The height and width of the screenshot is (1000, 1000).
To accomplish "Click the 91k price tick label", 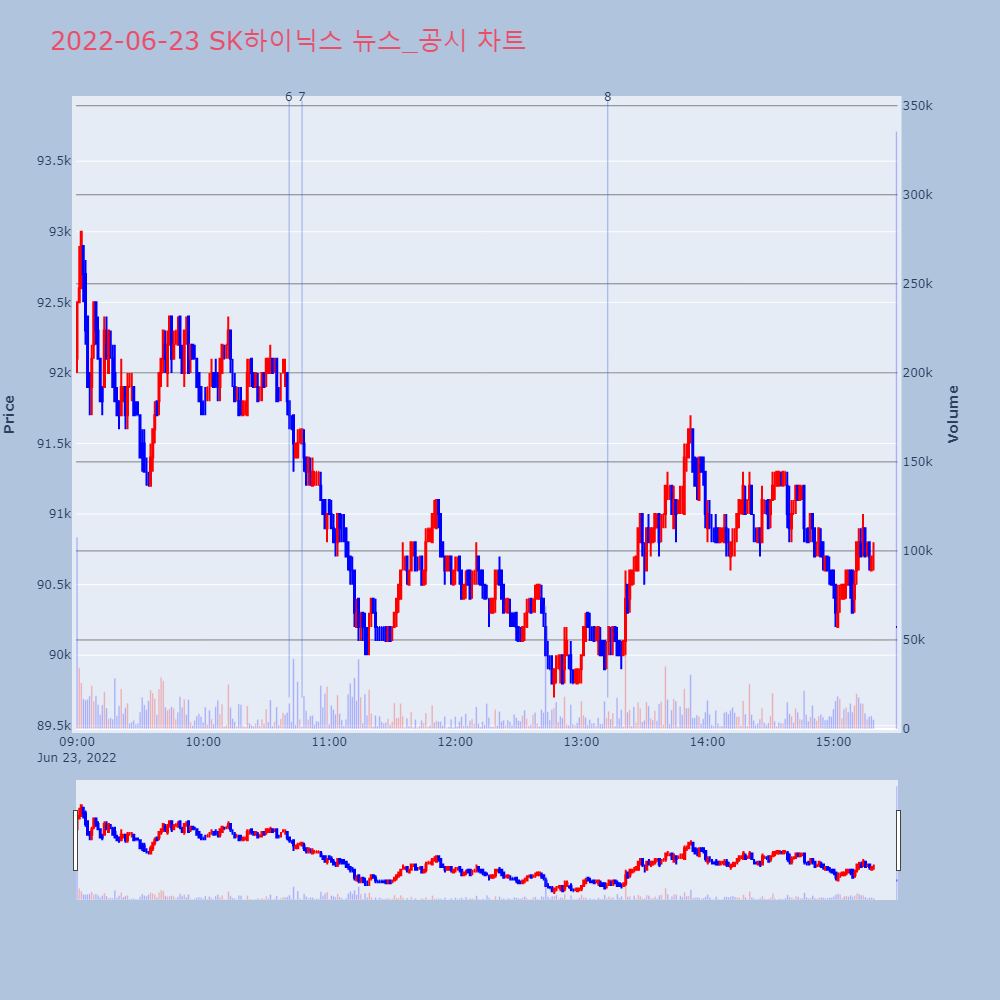I will tap(60, 513).
